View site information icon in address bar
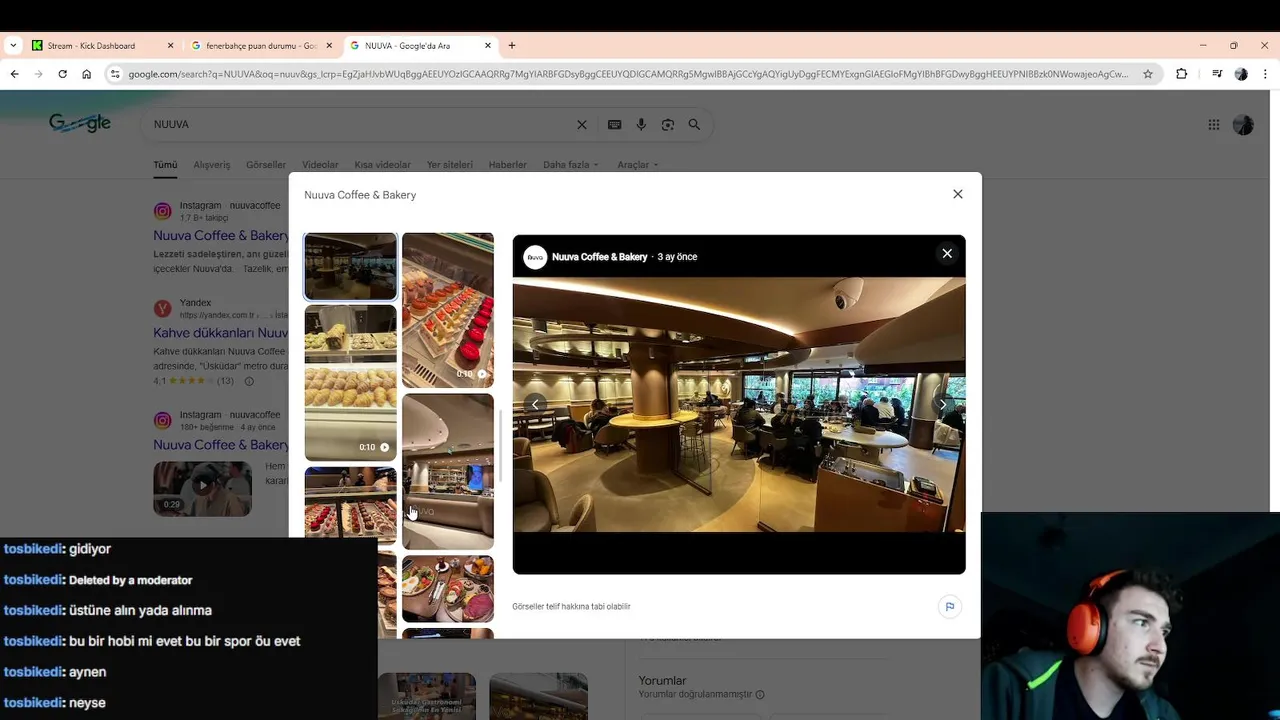 [x=115, y=74]
